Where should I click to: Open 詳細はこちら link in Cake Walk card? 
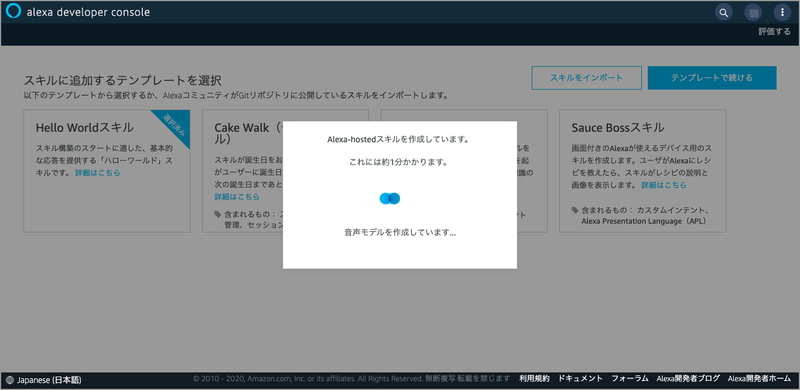tap(237, 197)
